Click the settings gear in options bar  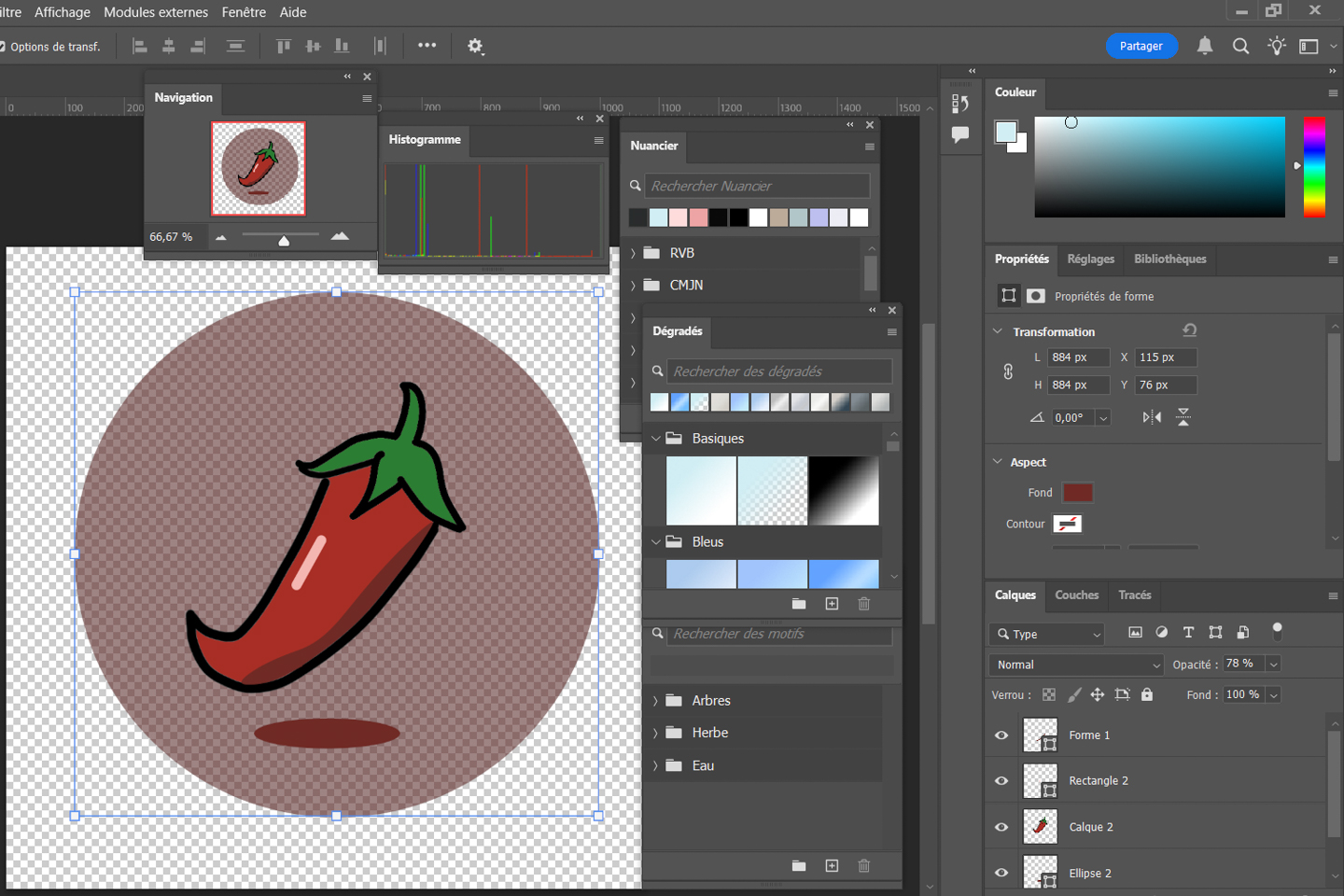tap(475, 46)
